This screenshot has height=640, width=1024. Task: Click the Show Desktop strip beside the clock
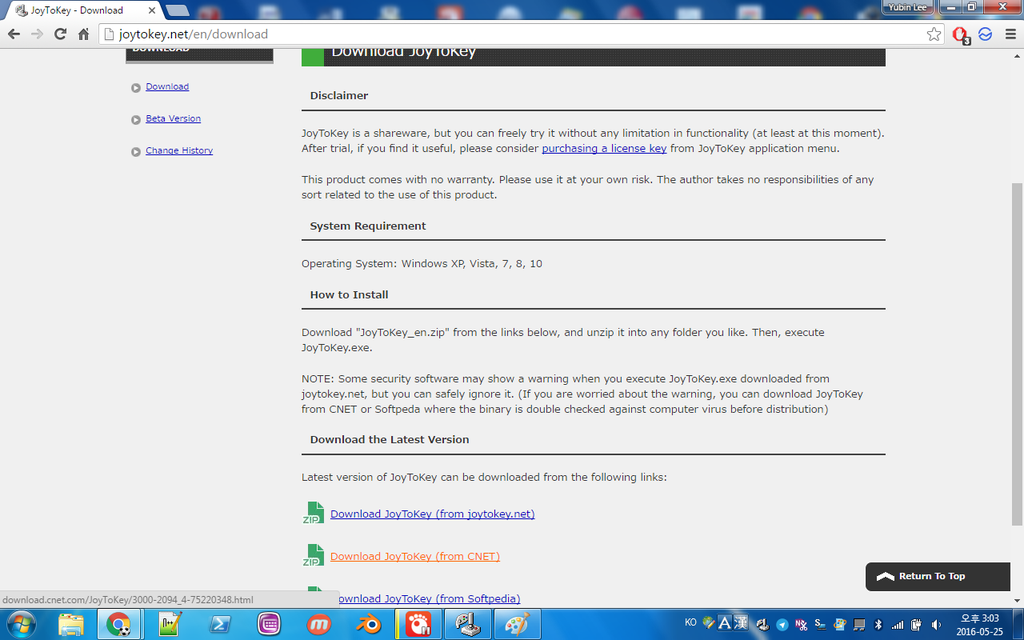click(x=1018, y=624)
